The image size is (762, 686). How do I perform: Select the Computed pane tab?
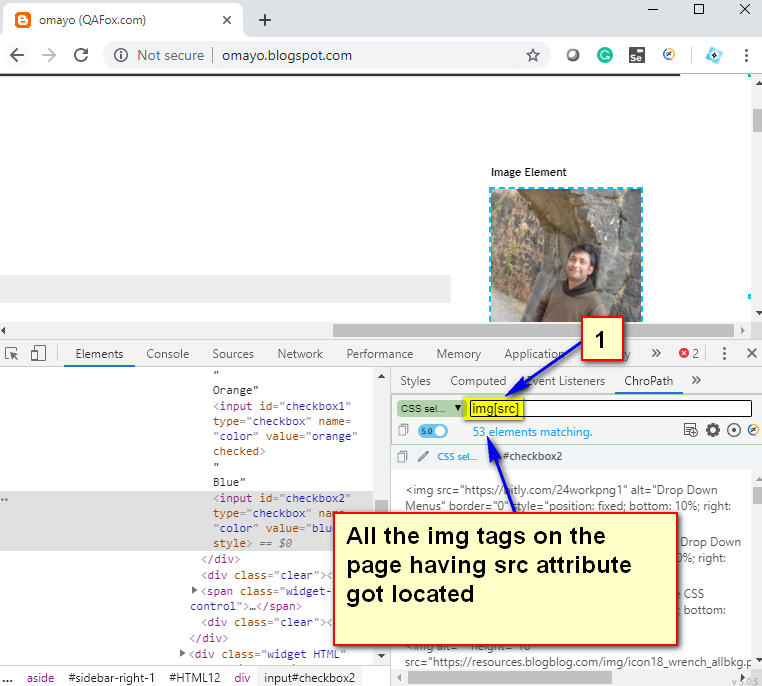(478, 381)
